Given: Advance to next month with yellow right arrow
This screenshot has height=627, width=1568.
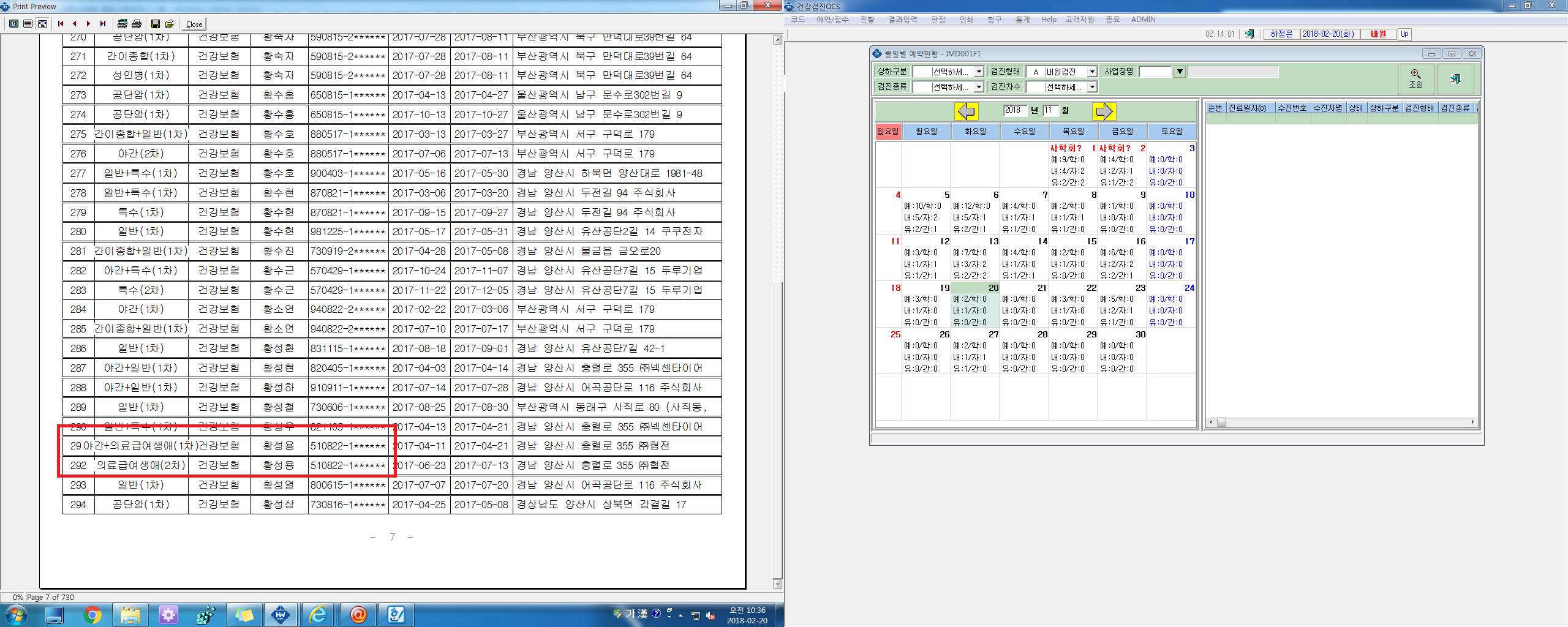Looking at the screenshot, I should [x=1104, y=111].
